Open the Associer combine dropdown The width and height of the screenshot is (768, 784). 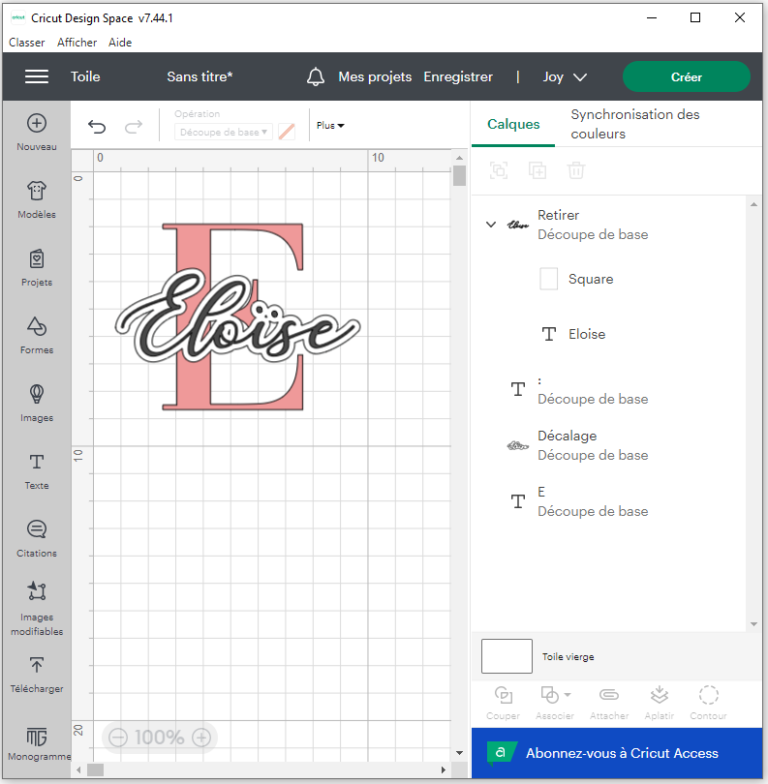[555, 703]
